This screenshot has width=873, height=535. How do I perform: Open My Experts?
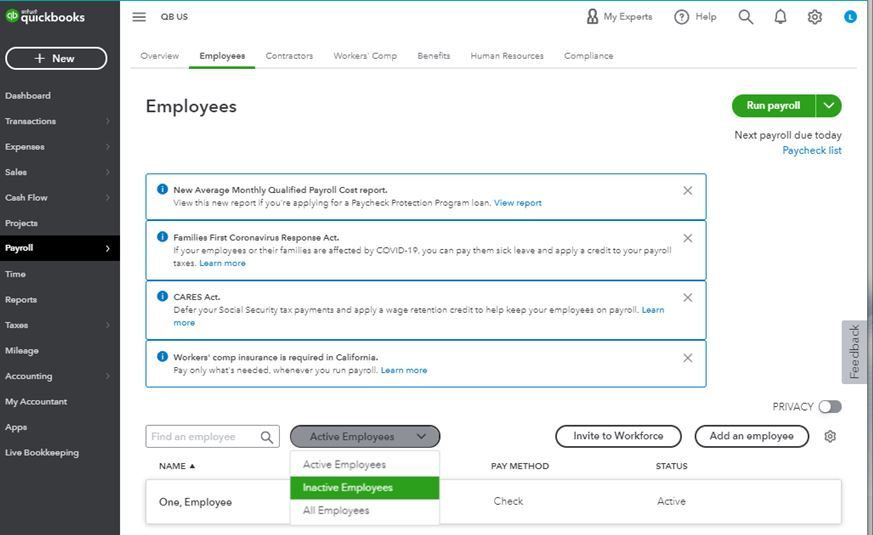619,17
